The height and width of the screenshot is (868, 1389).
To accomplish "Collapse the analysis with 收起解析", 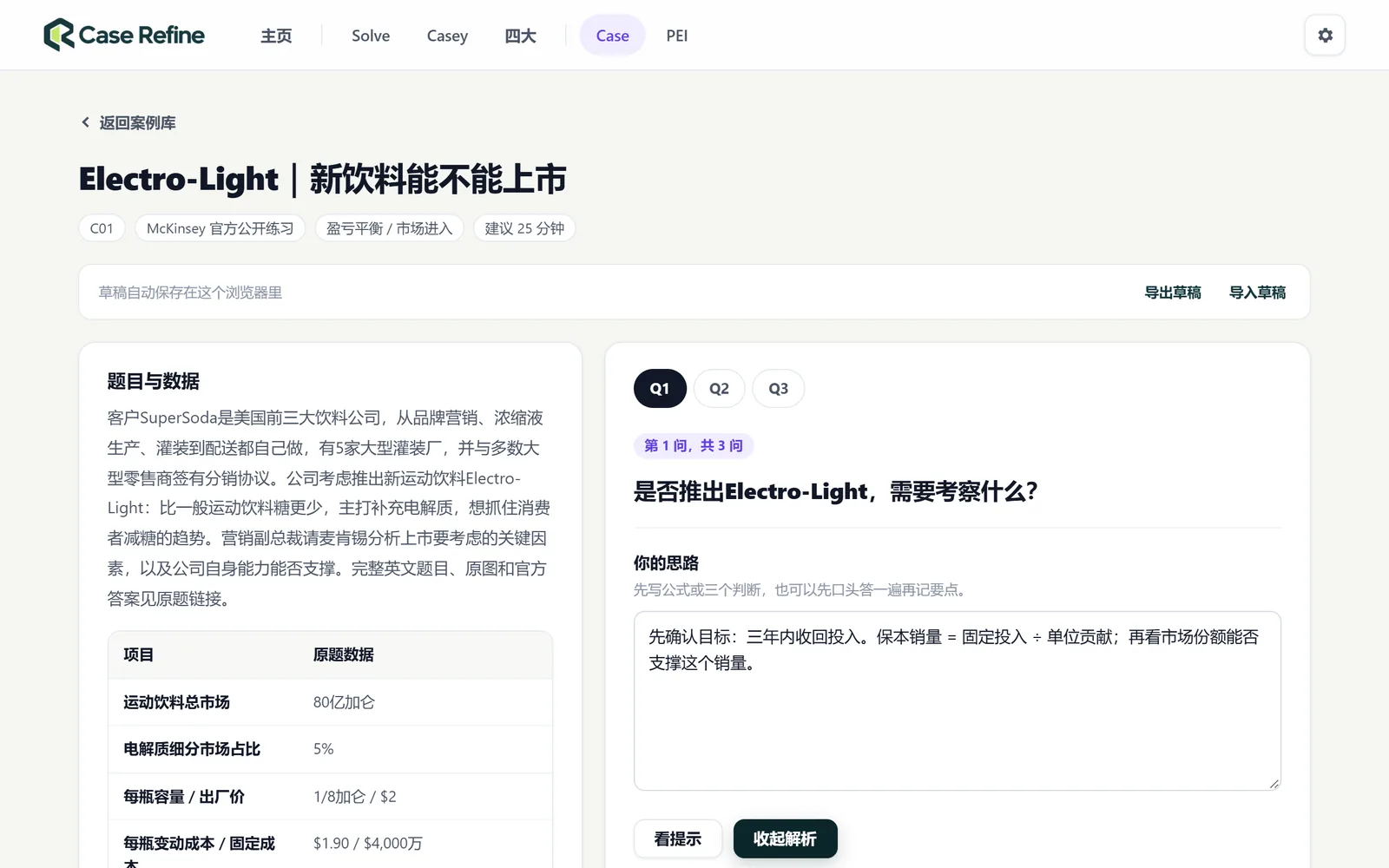I will 785,838.
